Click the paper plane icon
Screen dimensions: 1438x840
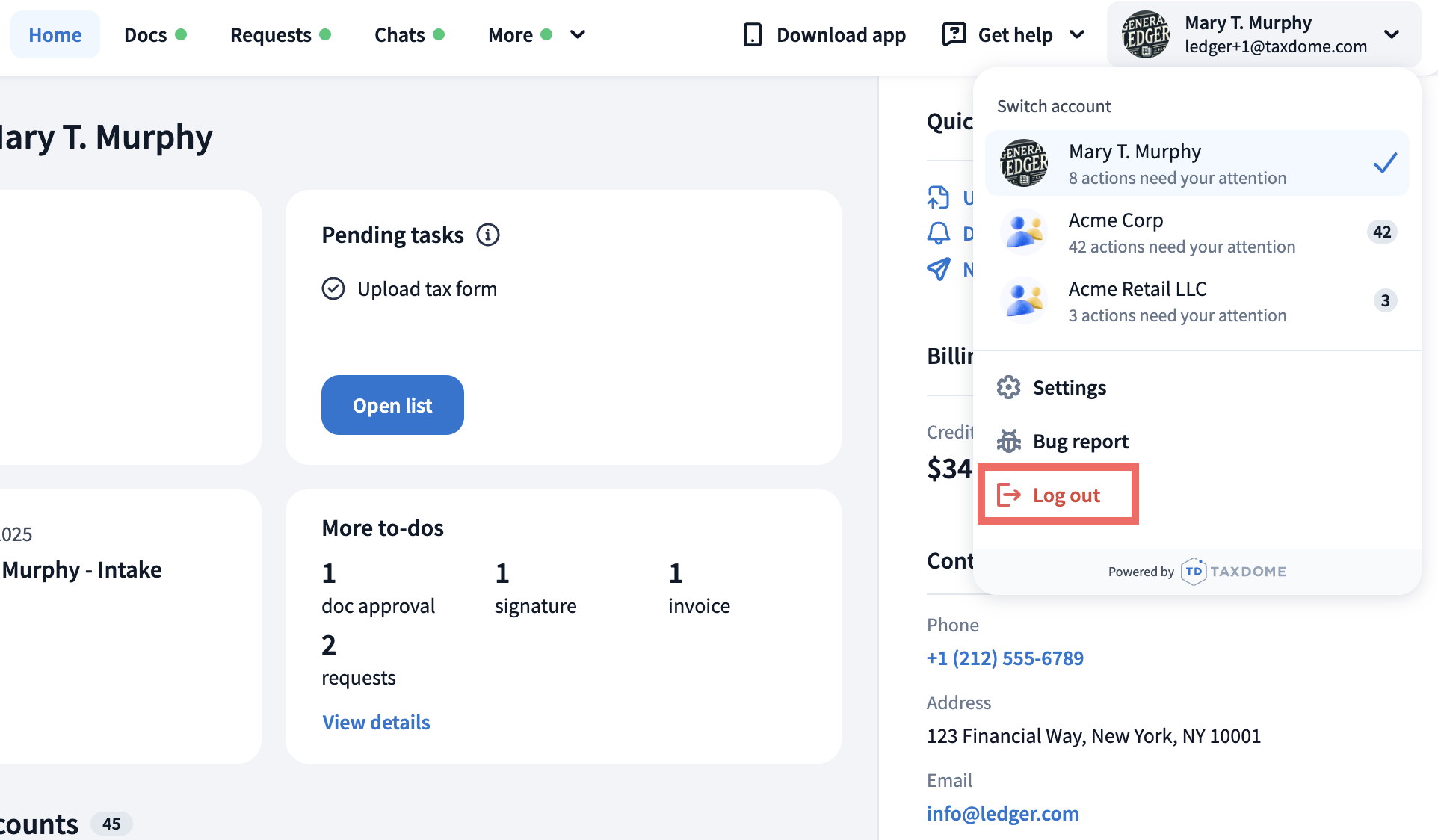coord(939,269)
